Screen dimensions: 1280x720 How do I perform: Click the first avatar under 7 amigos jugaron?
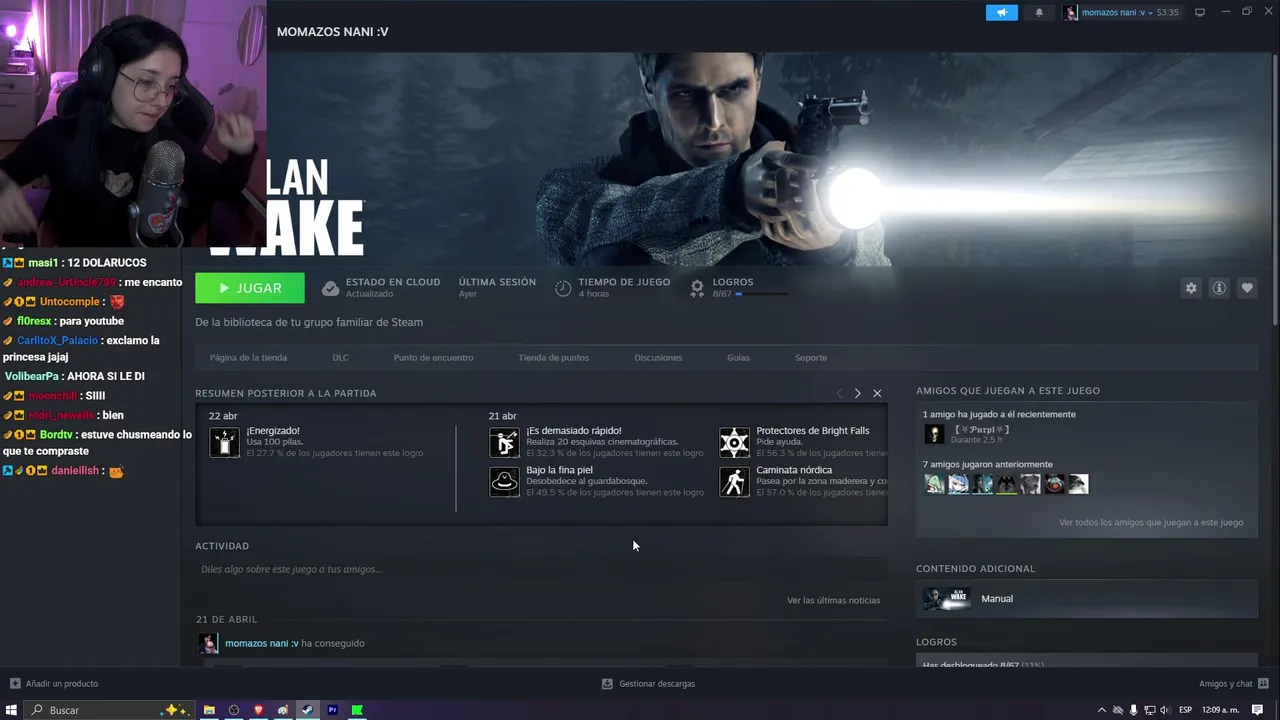tap(935, 484)
